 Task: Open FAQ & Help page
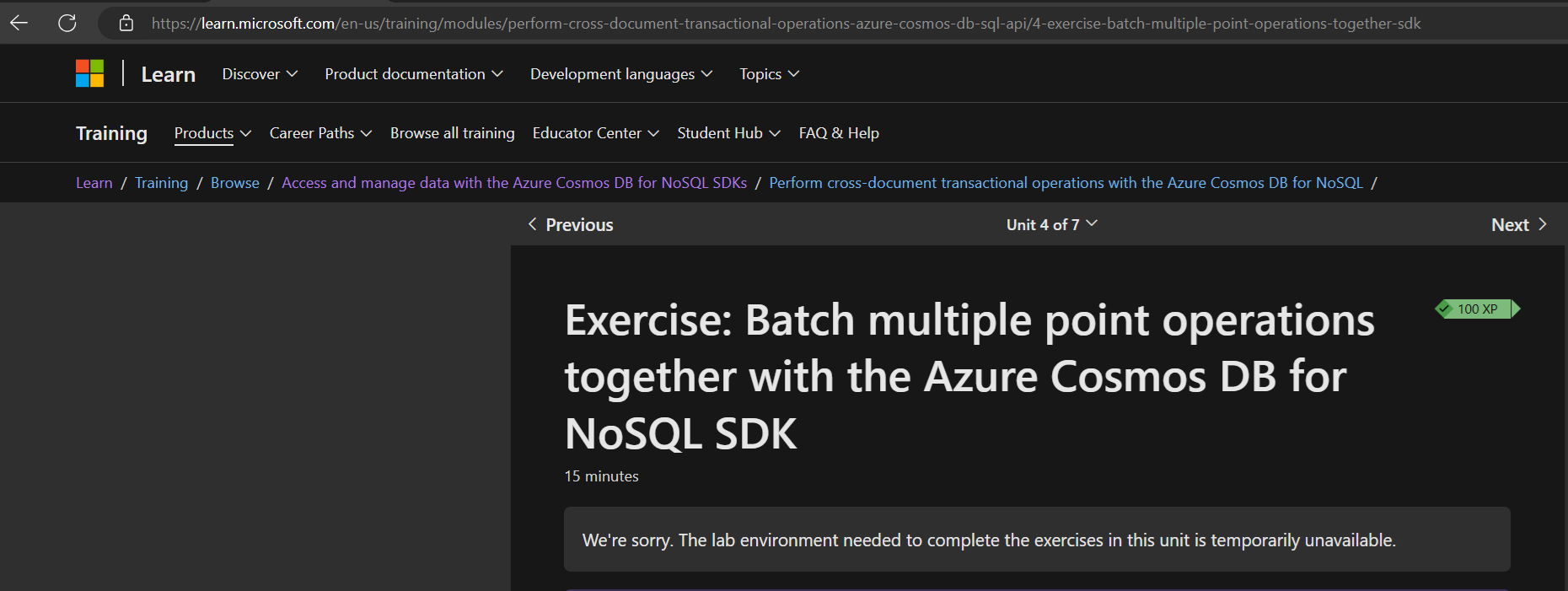[x=839, y=133]
